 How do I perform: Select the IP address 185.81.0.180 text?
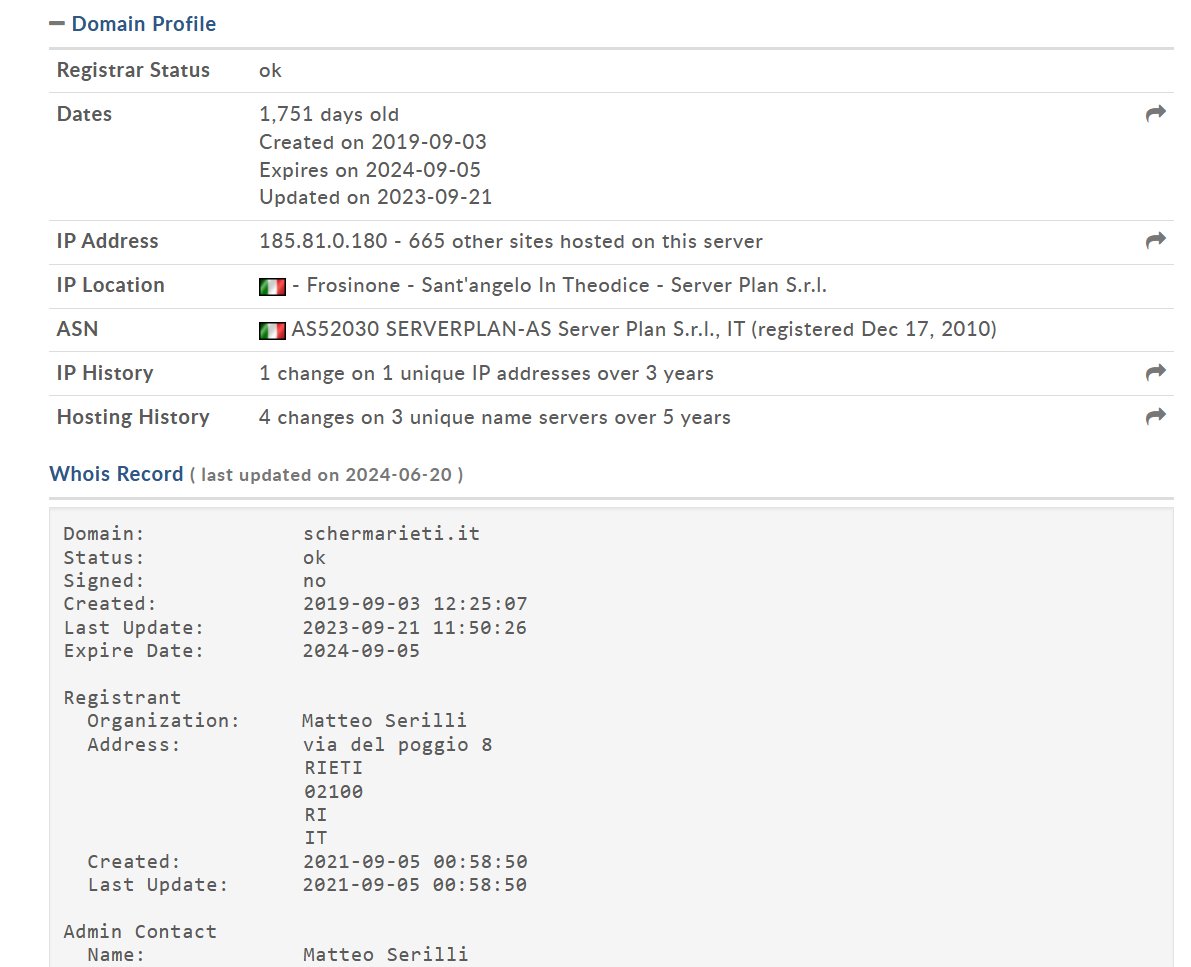(323, 241)
